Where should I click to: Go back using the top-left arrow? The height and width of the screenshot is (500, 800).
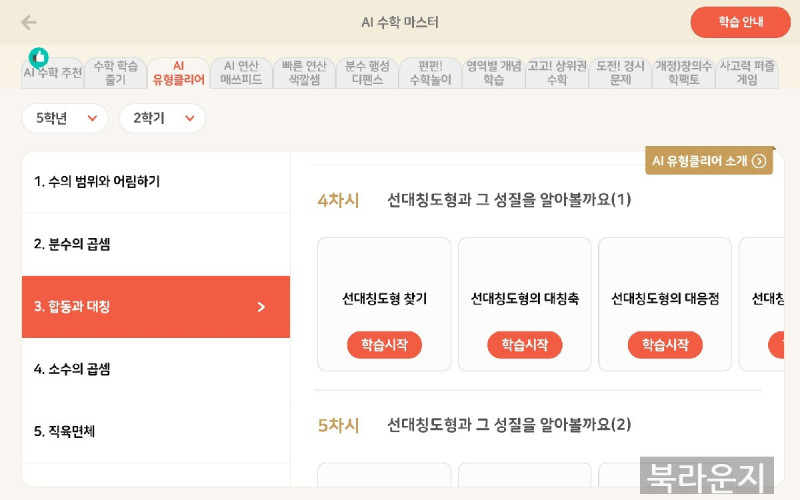(28, 22)
